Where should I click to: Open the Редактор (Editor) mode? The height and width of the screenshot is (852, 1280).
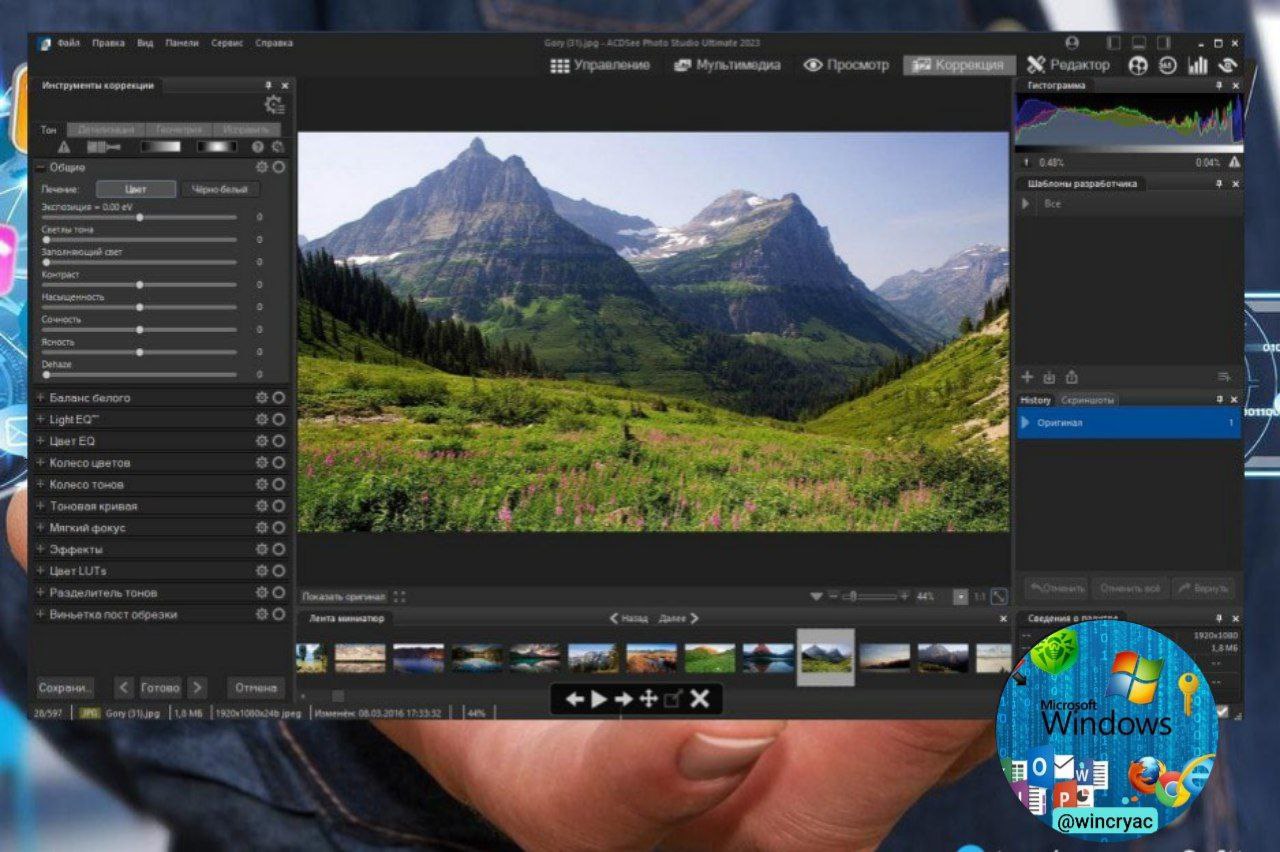[1068, 65]
